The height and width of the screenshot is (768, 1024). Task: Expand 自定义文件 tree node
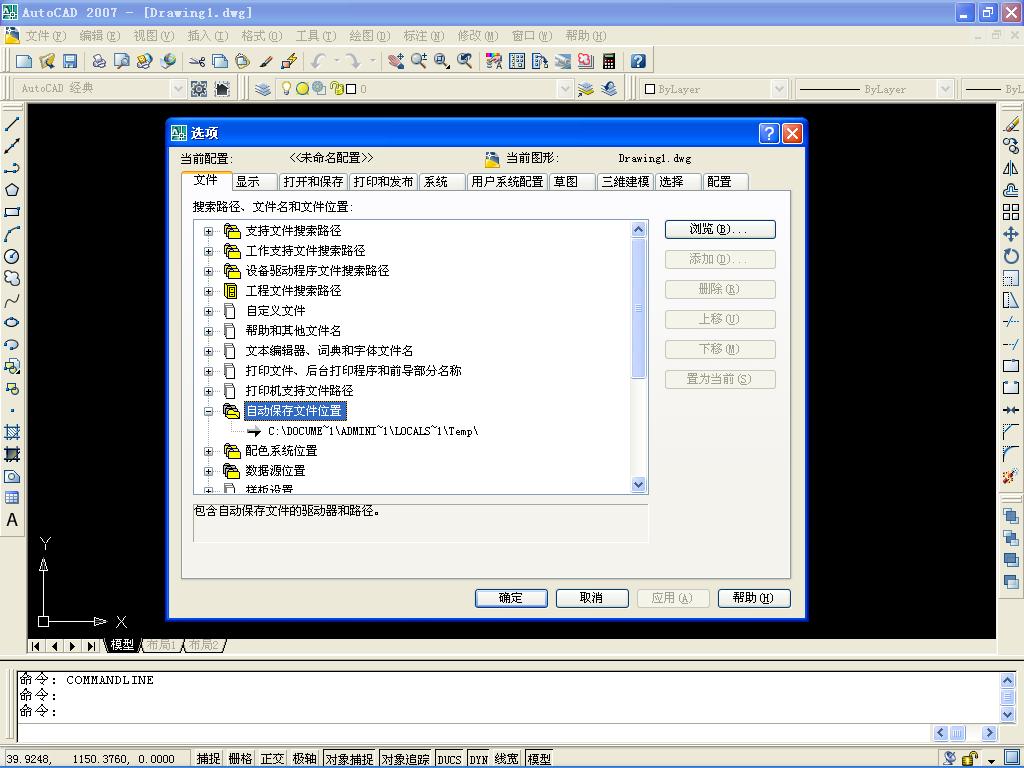pos(208,312)
